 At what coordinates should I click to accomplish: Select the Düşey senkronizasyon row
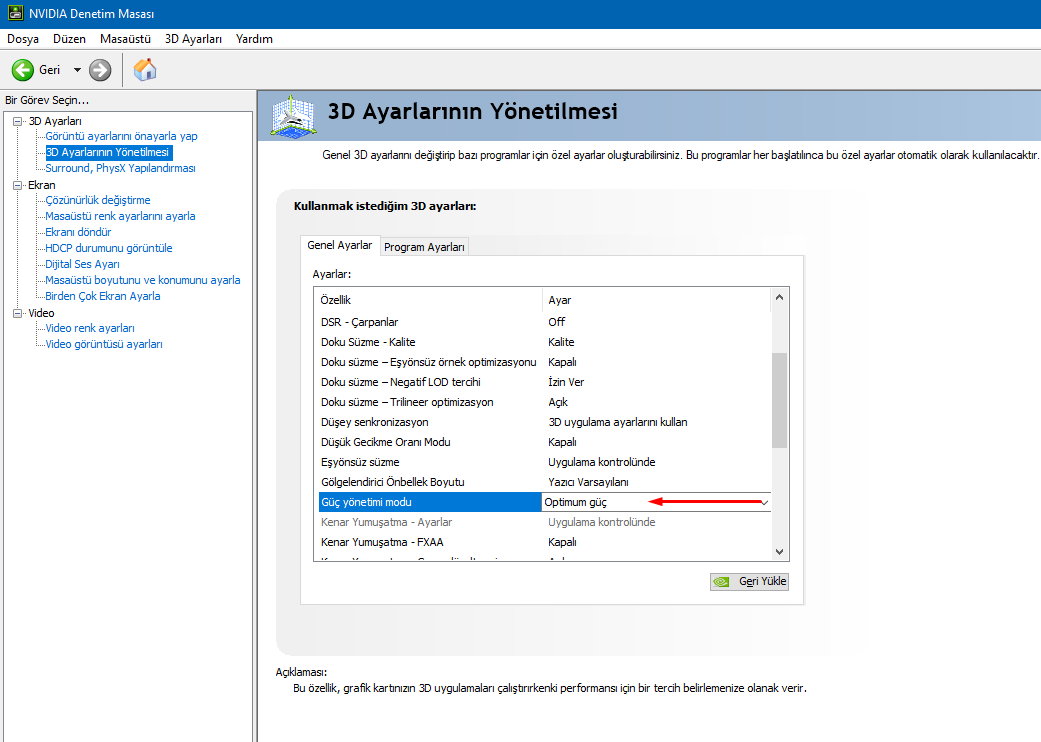[544, 421]
